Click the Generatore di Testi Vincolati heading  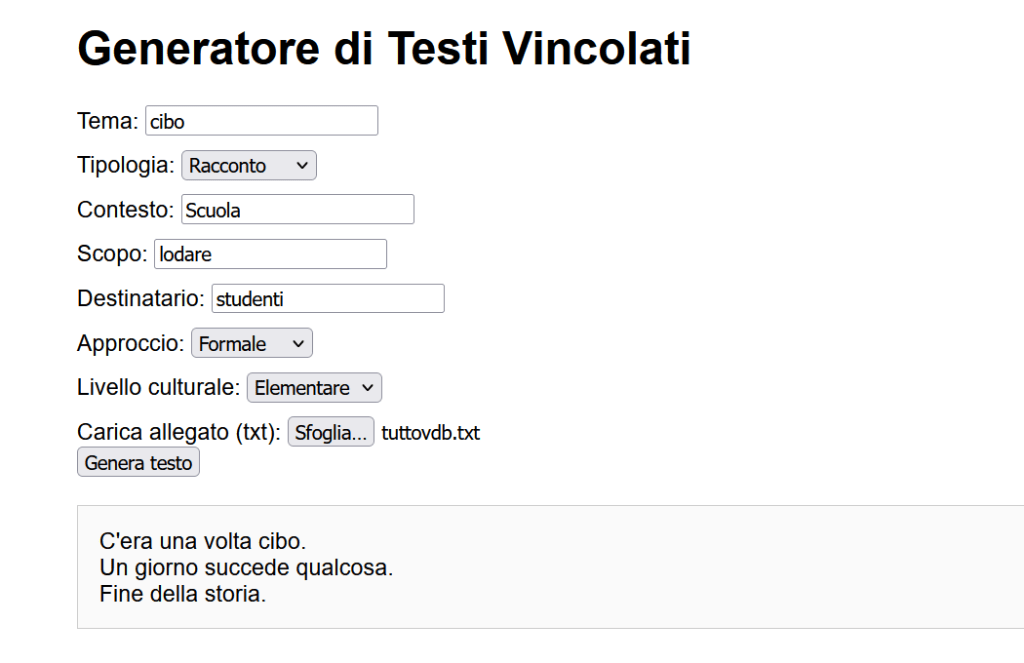(x=384, y=48)
